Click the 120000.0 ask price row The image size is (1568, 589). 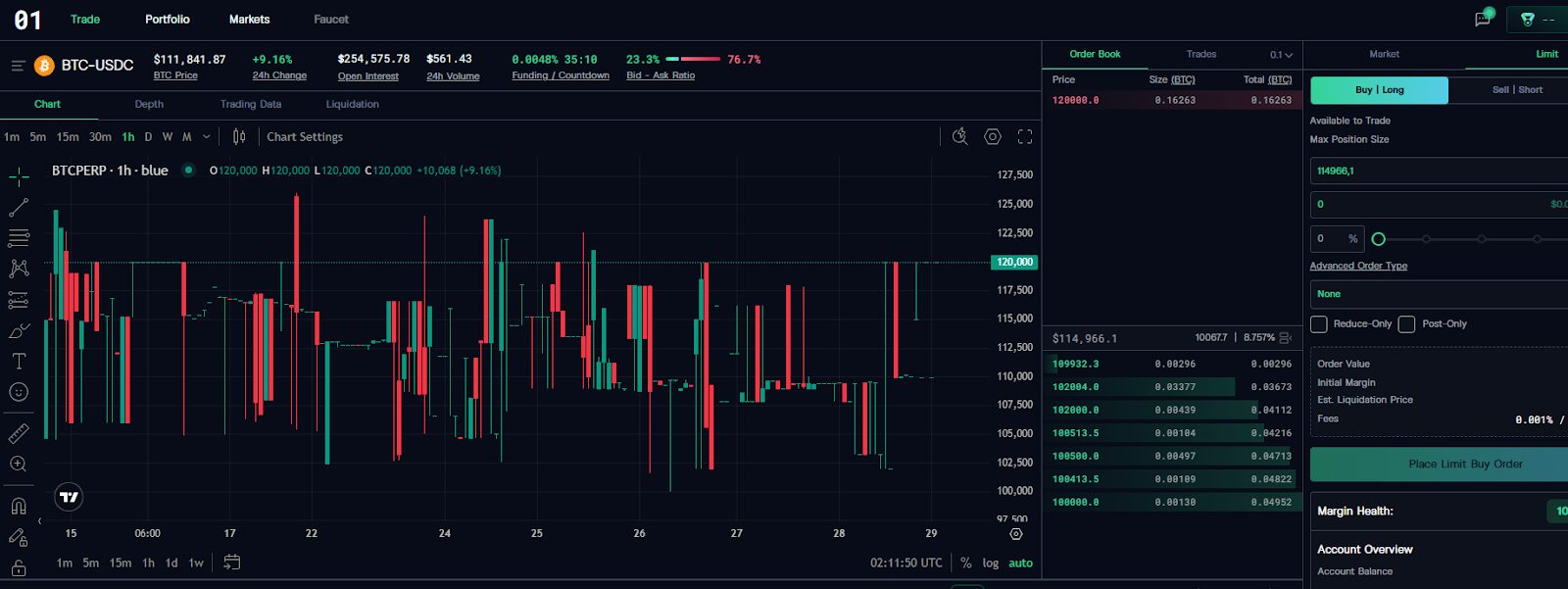click(1172, 100)
